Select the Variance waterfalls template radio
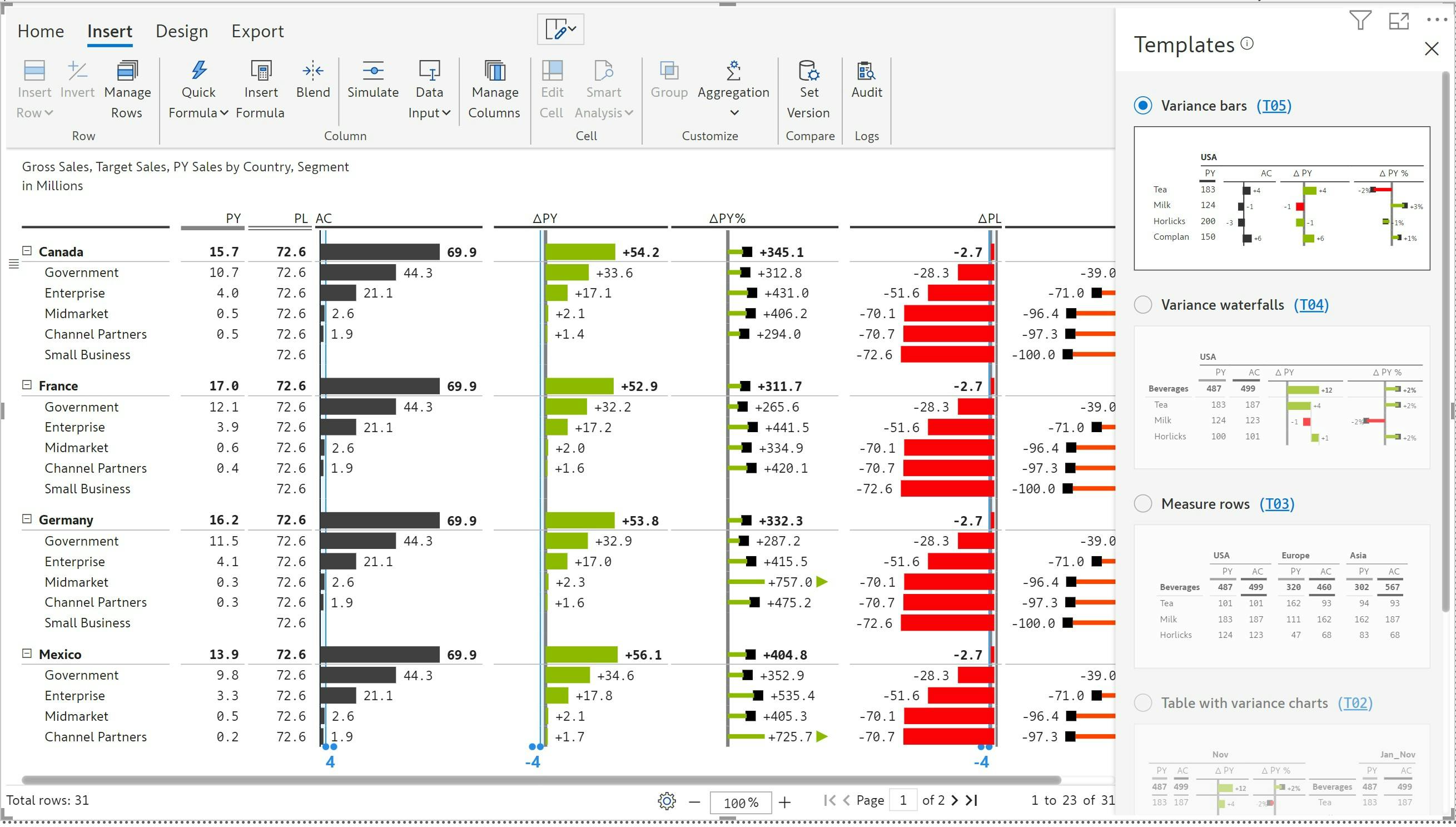Screen dimensions: 1456x827 [x=1142, y=305]
